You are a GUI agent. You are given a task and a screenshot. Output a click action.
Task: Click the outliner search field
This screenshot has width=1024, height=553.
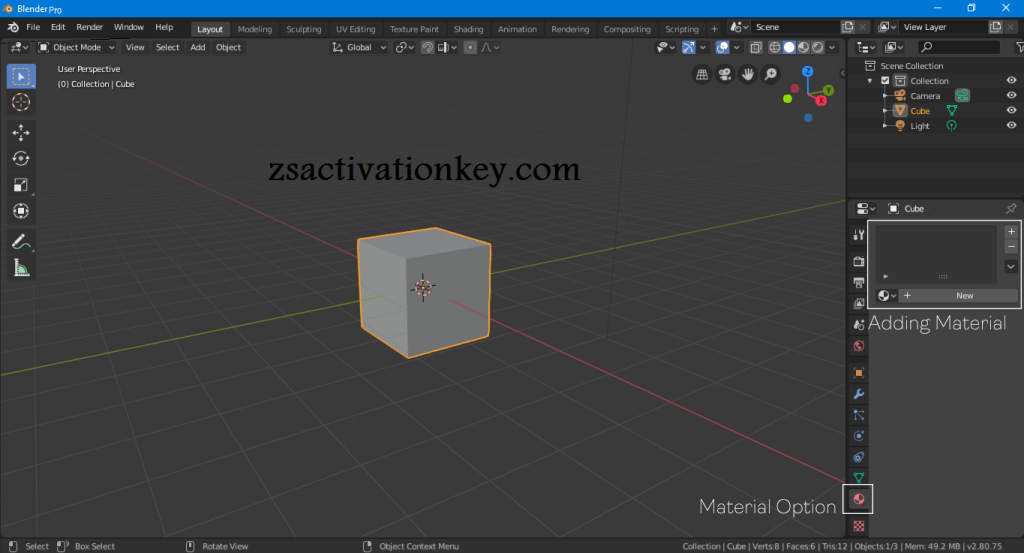958,47
